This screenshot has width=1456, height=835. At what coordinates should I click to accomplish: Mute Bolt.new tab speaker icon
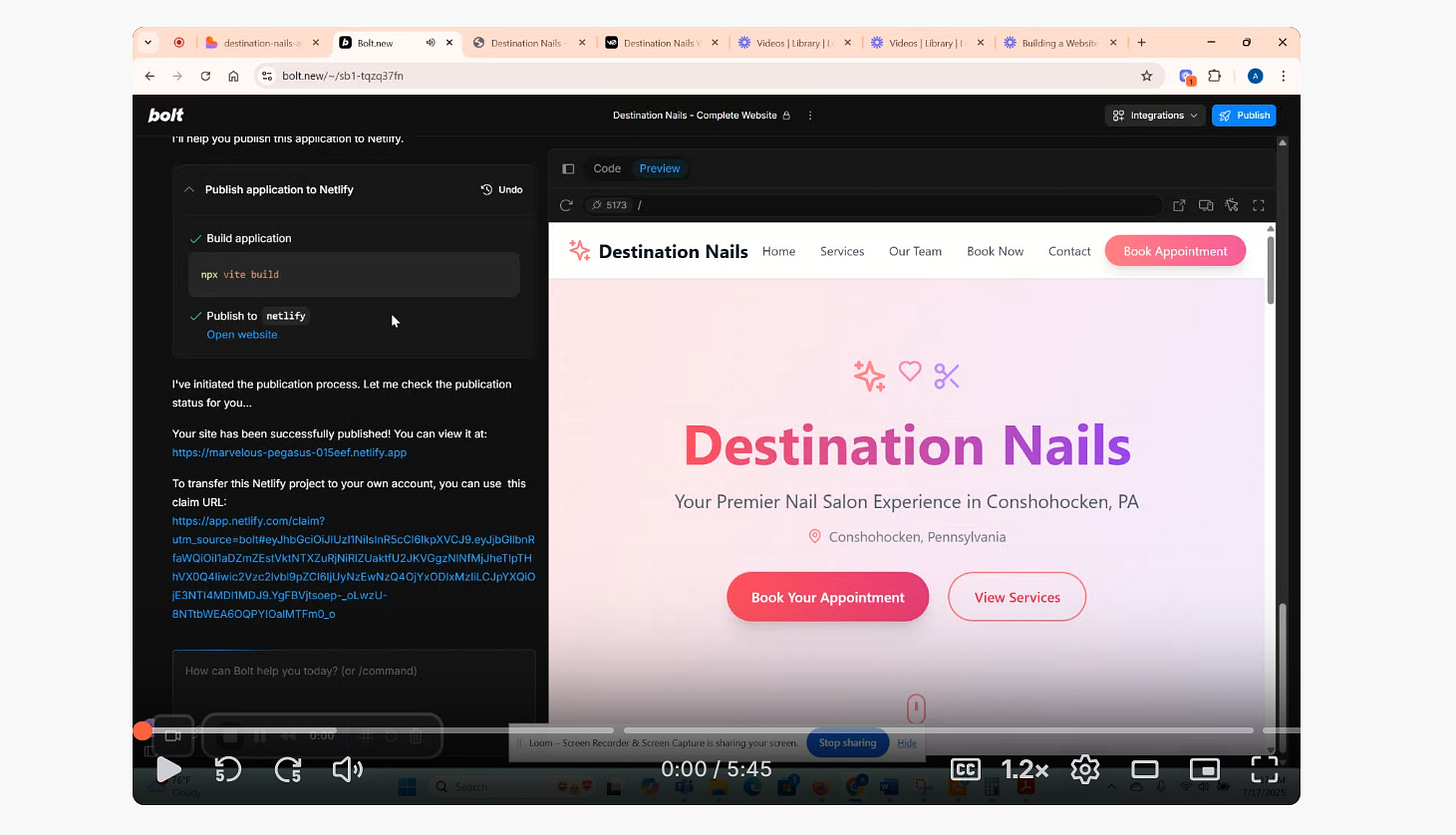point(430,43)
